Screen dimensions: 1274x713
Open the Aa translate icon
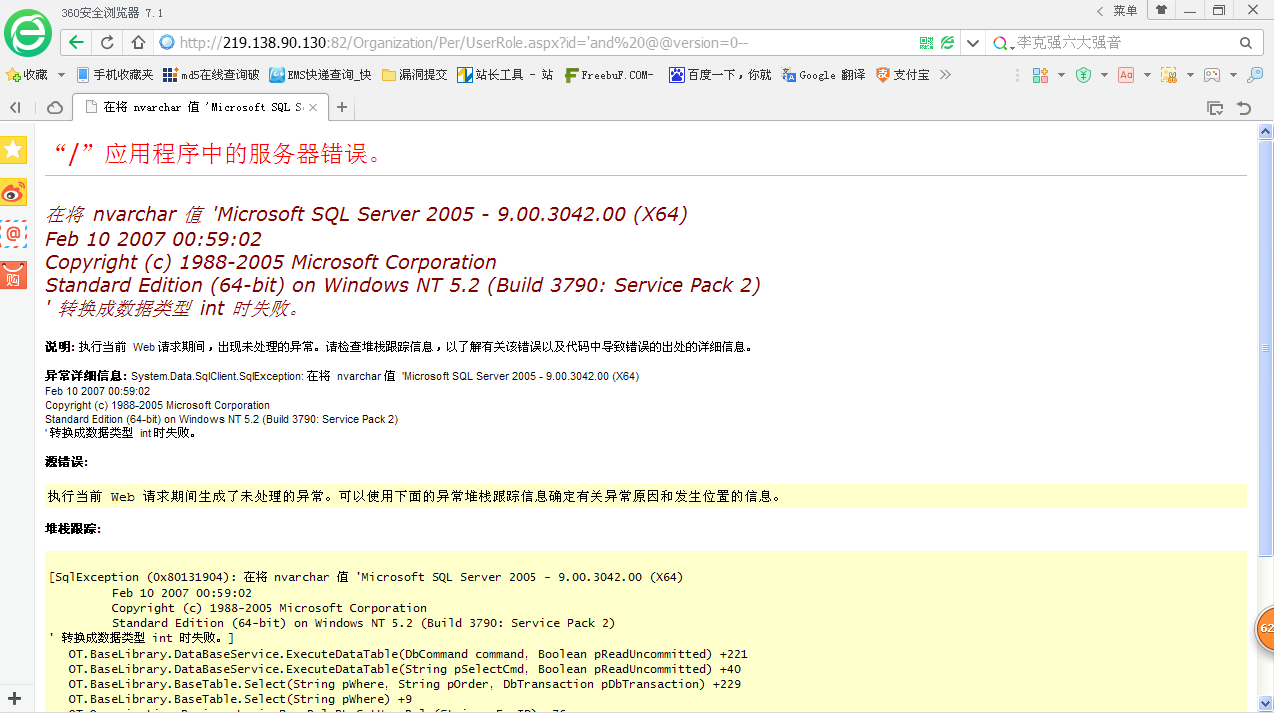(1126, 75)
